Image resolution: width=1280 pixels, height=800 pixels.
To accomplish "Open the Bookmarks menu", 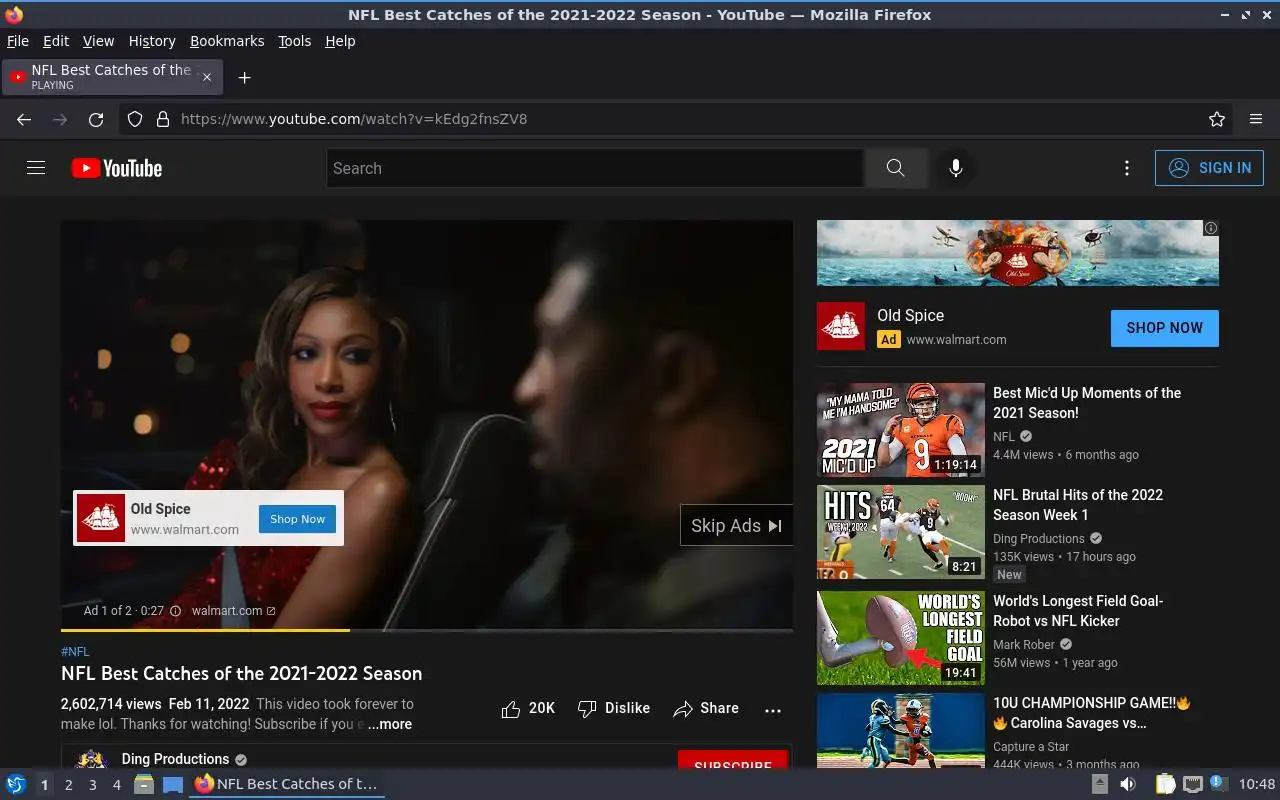I will (227, 41).
